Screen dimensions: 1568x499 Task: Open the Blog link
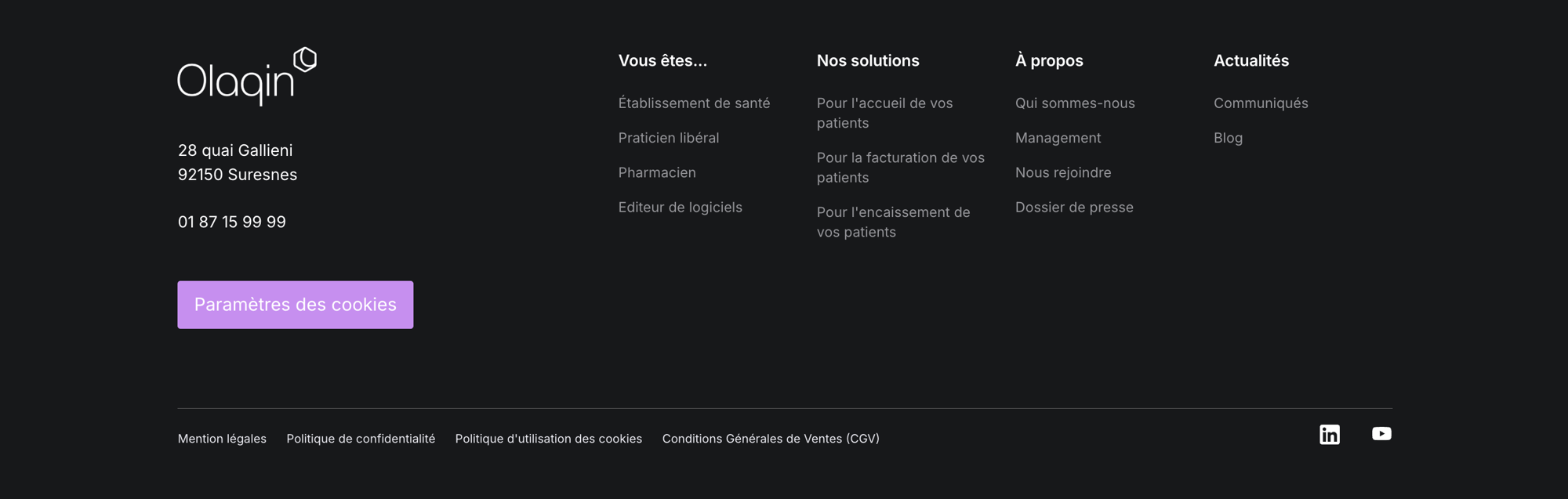pos(1228,138)
